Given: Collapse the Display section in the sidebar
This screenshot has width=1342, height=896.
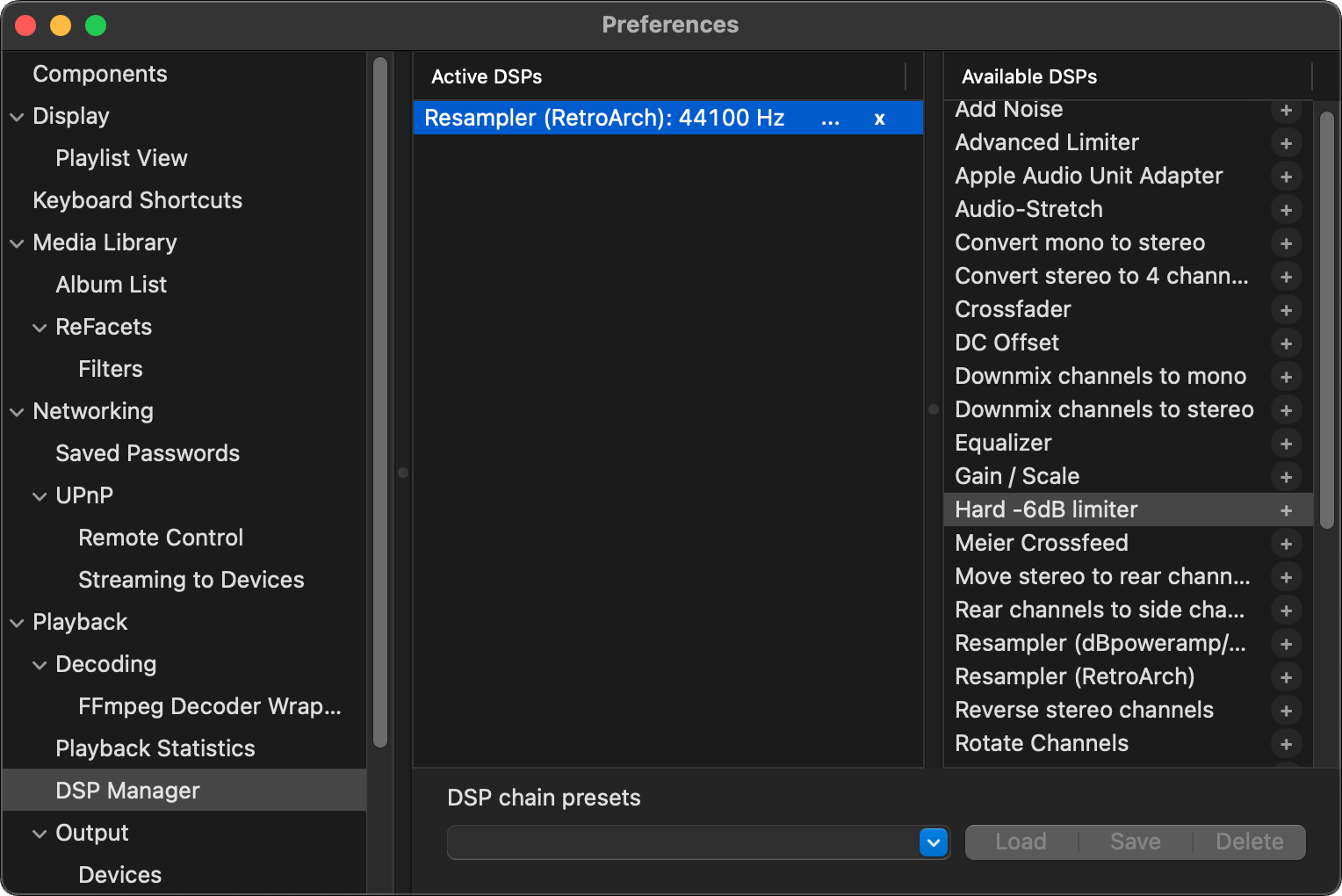Looking at the screenshot, I should [x=17, y=117].
